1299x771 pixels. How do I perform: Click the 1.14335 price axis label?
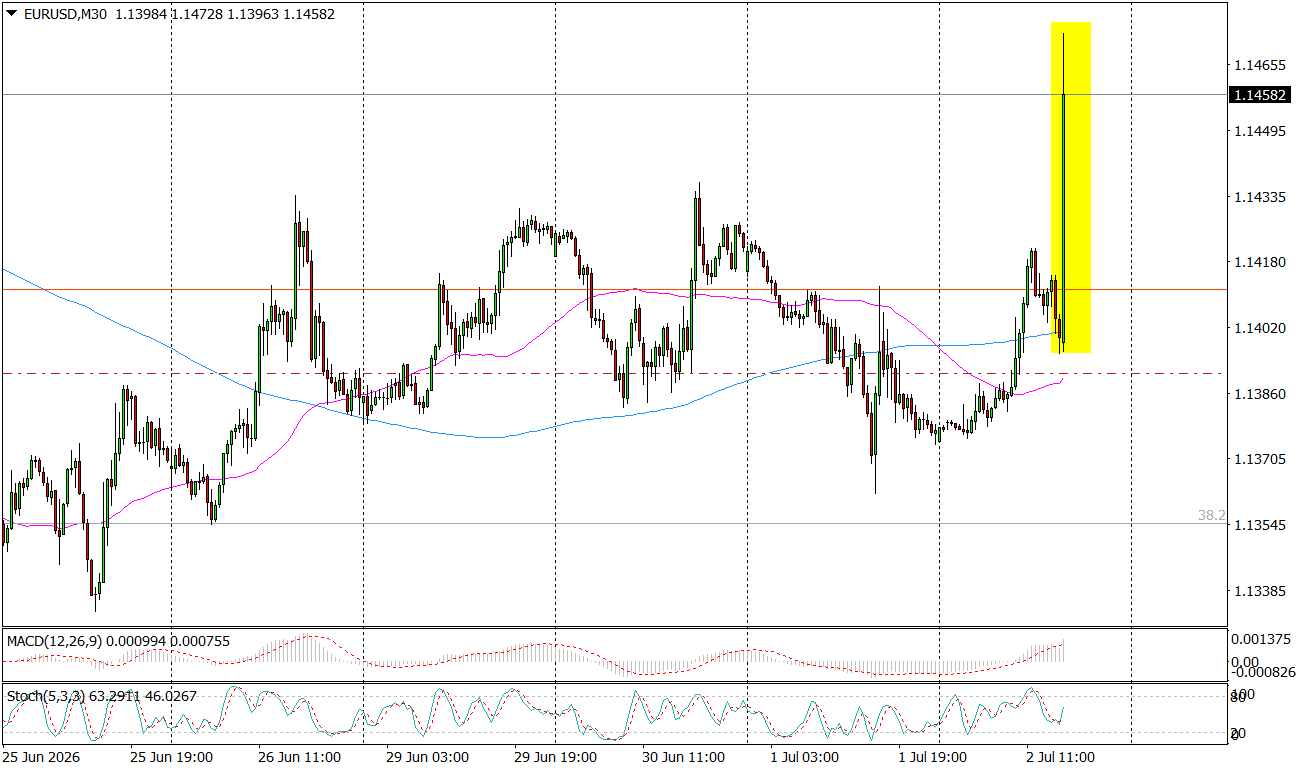click(x=1259, y=198)
